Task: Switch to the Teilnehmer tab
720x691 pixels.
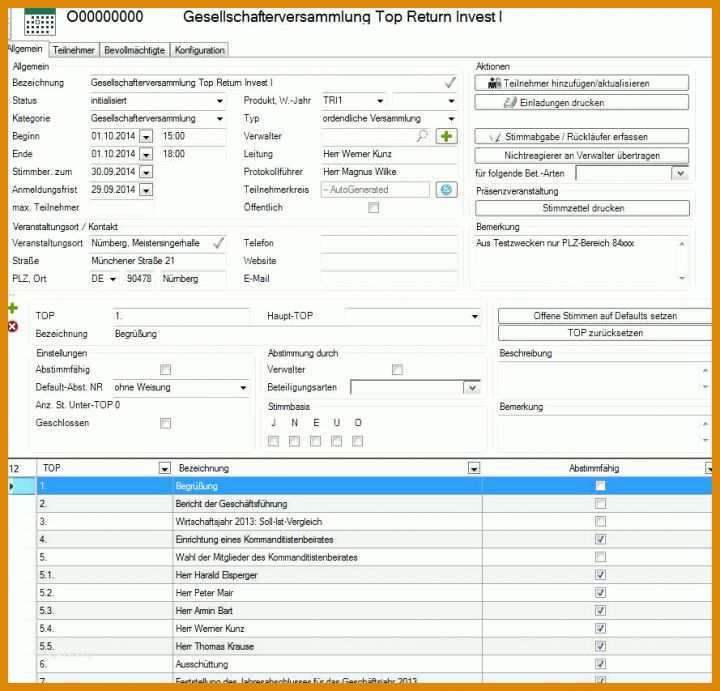Action: pos(74,50)
